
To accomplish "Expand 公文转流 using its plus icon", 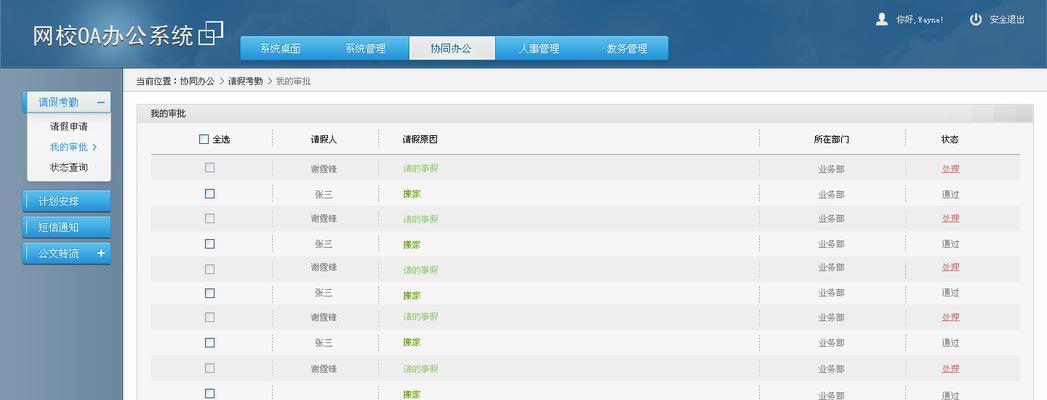I will (x=101, y=253).
